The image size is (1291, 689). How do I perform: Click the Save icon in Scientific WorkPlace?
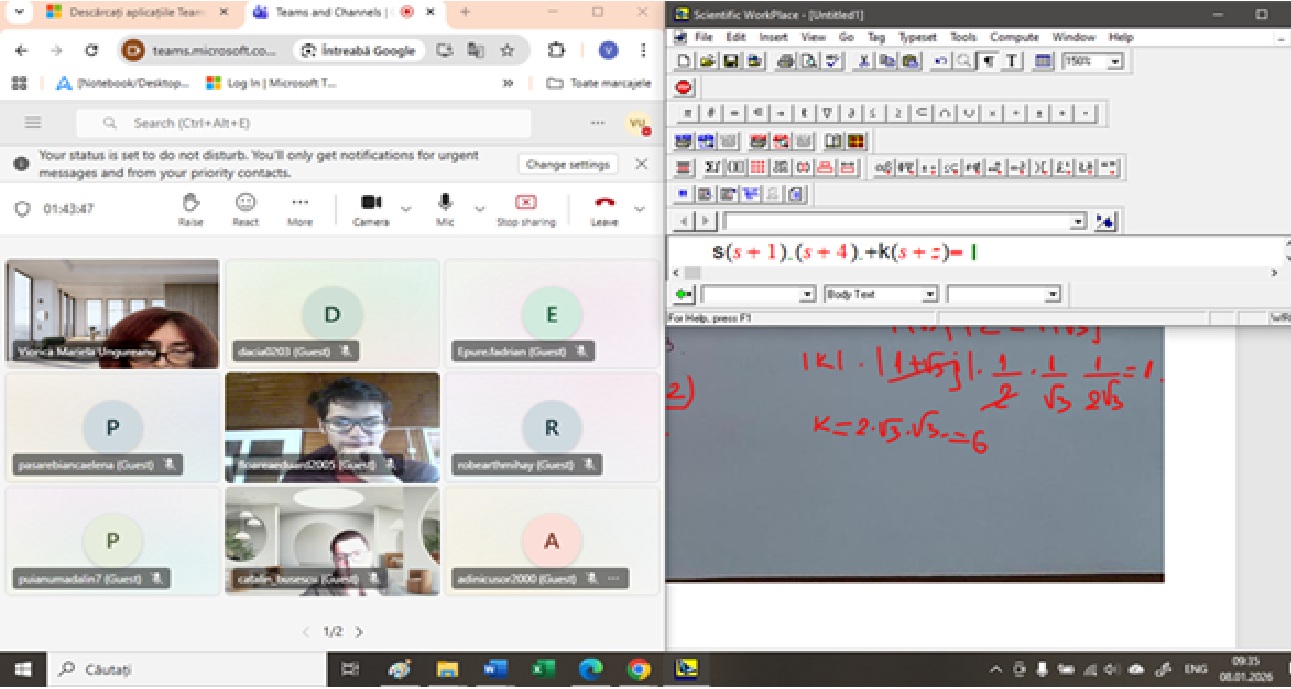click(x=731, y=62)
